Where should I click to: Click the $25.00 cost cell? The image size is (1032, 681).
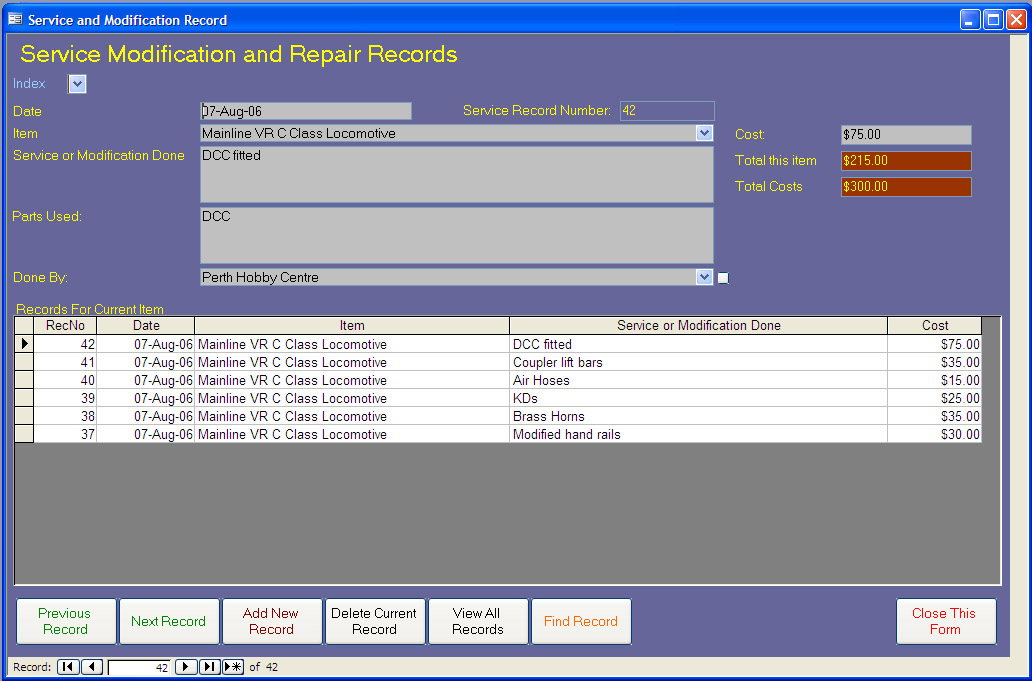tap(935, 398)
